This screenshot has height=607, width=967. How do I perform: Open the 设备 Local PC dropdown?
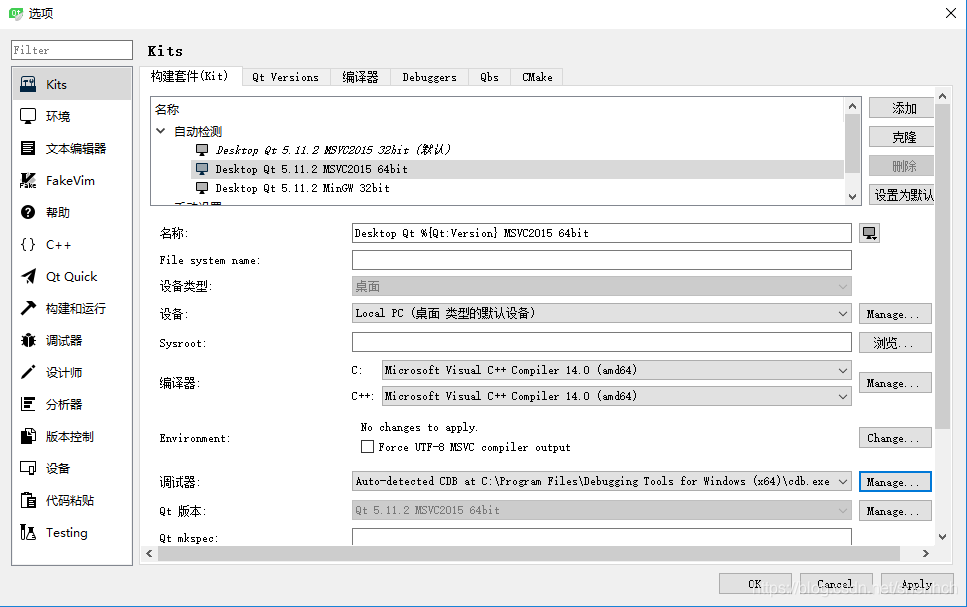601,313
